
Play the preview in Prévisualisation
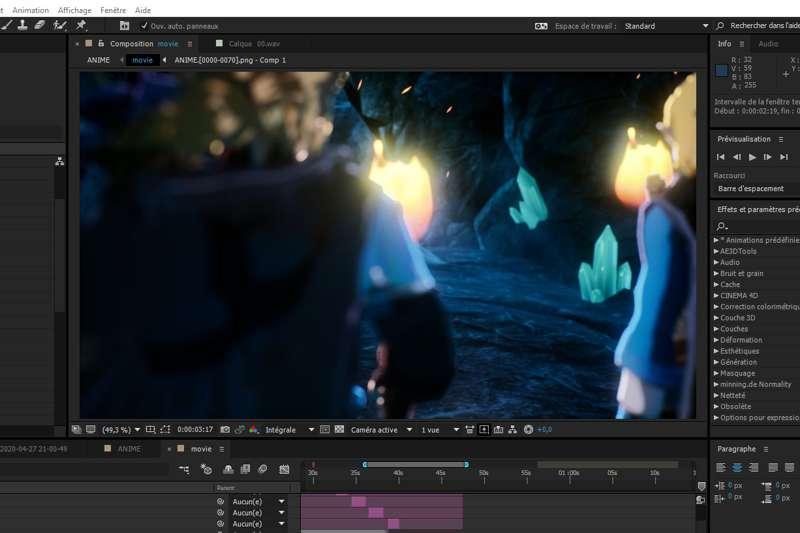point(753,157)
